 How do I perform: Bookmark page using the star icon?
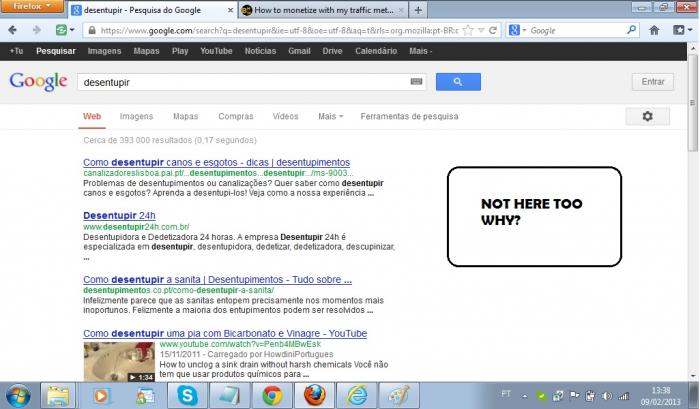click(468, 30)
